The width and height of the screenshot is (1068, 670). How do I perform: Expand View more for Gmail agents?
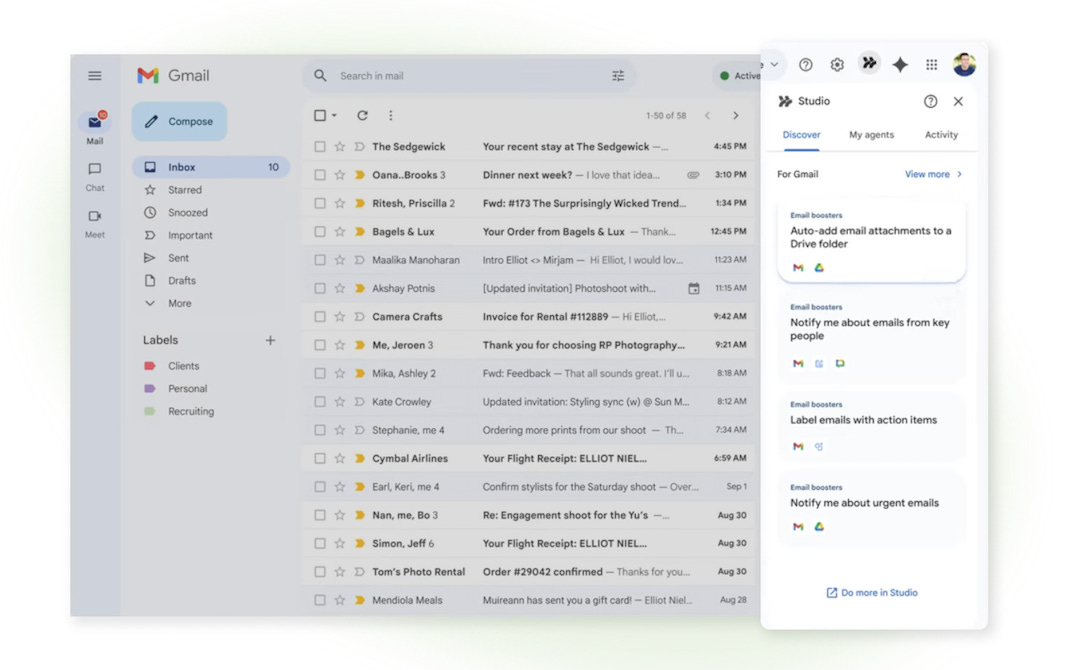[933, 174]
